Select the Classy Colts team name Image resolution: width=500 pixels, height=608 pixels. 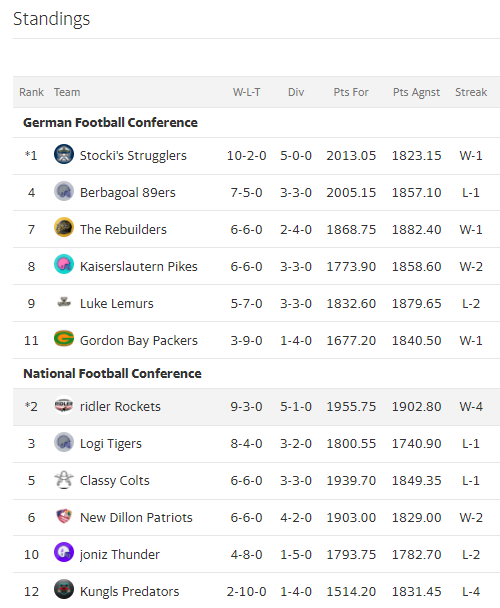(x=114, y=481)
